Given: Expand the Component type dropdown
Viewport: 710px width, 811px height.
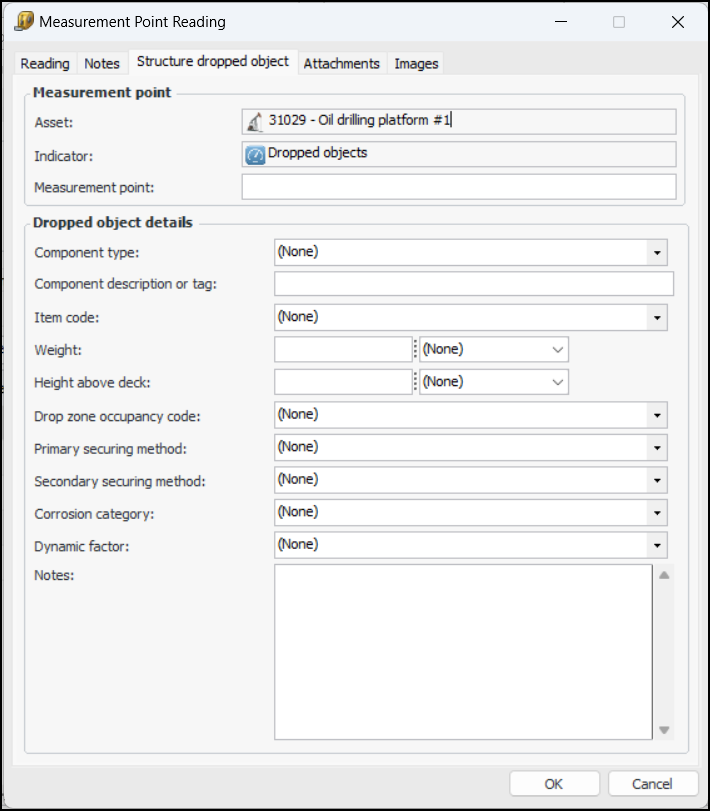Looking at the screenshot, I should coord(657,253).
